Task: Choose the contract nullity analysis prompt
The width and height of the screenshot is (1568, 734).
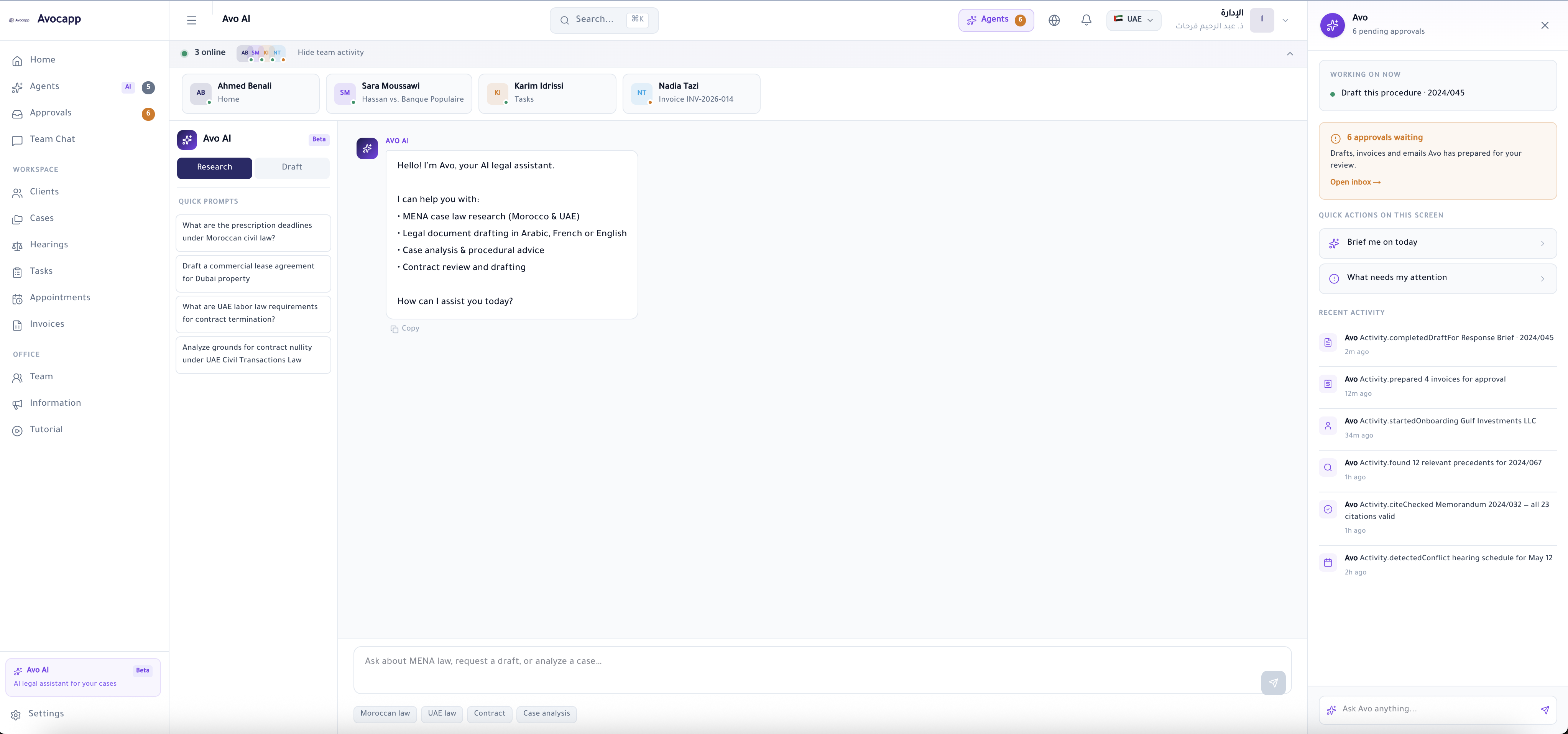Action: point(253,354)
